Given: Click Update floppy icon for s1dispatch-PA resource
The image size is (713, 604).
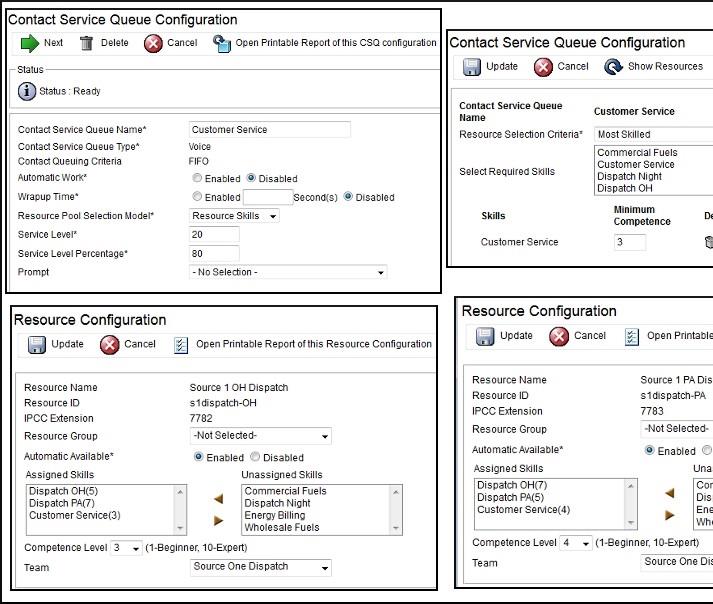Looking at the screenshot, I should (x=485, y=337).
